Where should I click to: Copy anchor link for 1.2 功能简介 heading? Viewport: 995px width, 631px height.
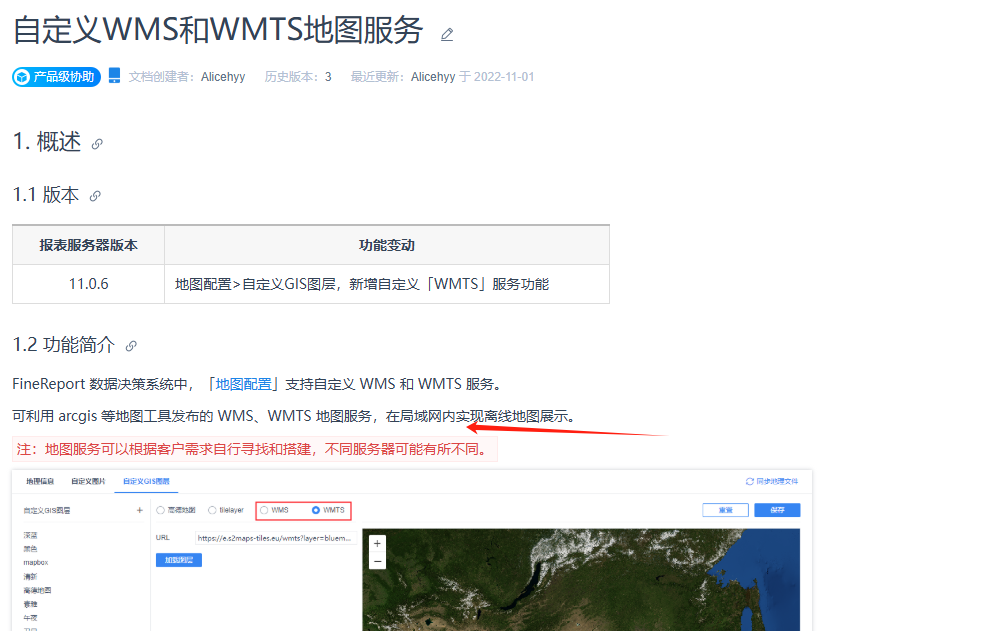click(x=131, y=346)
